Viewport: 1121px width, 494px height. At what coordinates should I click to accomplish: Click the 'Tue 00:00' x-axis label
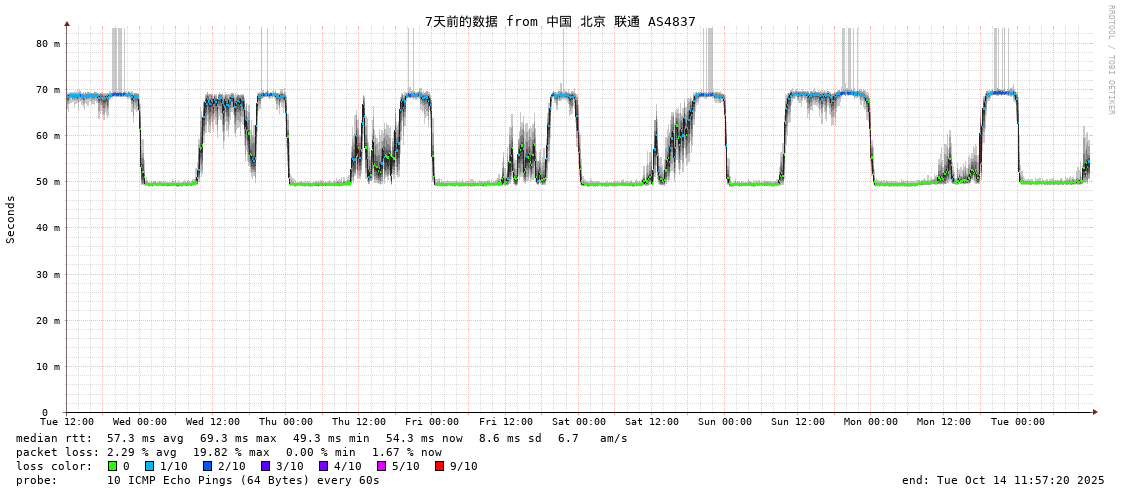coord(1018,422)
